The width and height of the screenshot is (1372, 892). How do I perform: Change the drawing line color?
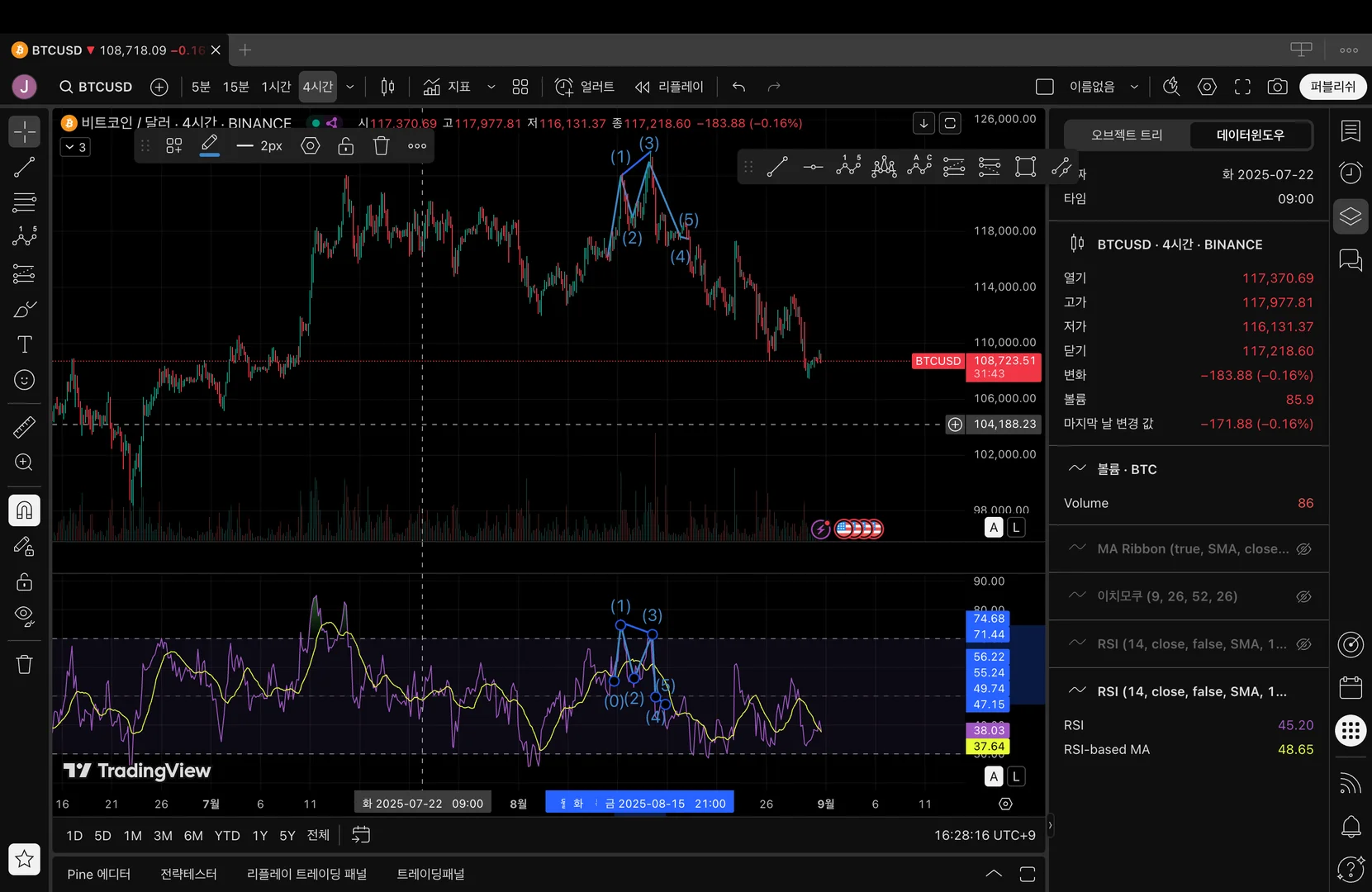coord(210,146)
